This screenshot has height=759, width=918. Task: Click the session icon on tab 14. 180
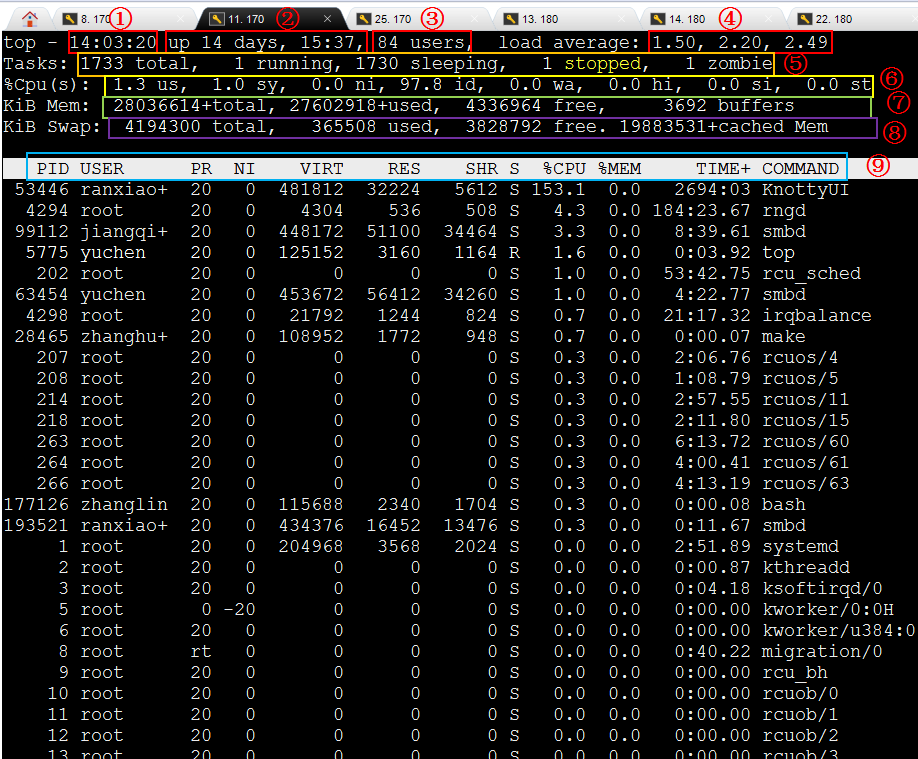(x=657, y=19)
